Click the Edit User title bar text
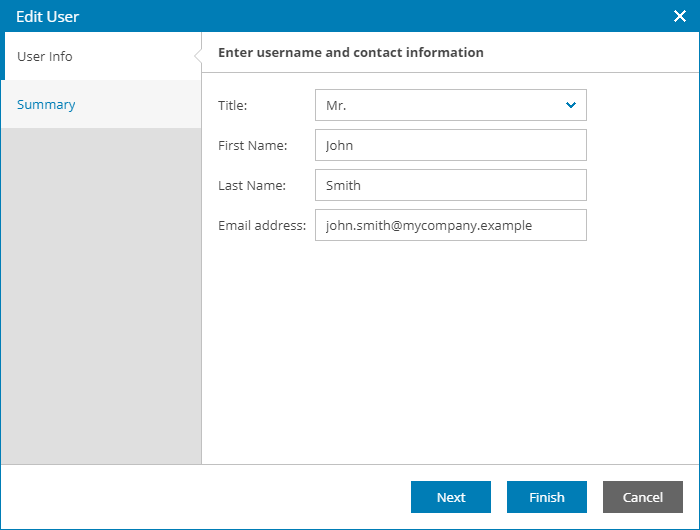Image resolution: width=700 pixels, height=530 pixels. 47,16
